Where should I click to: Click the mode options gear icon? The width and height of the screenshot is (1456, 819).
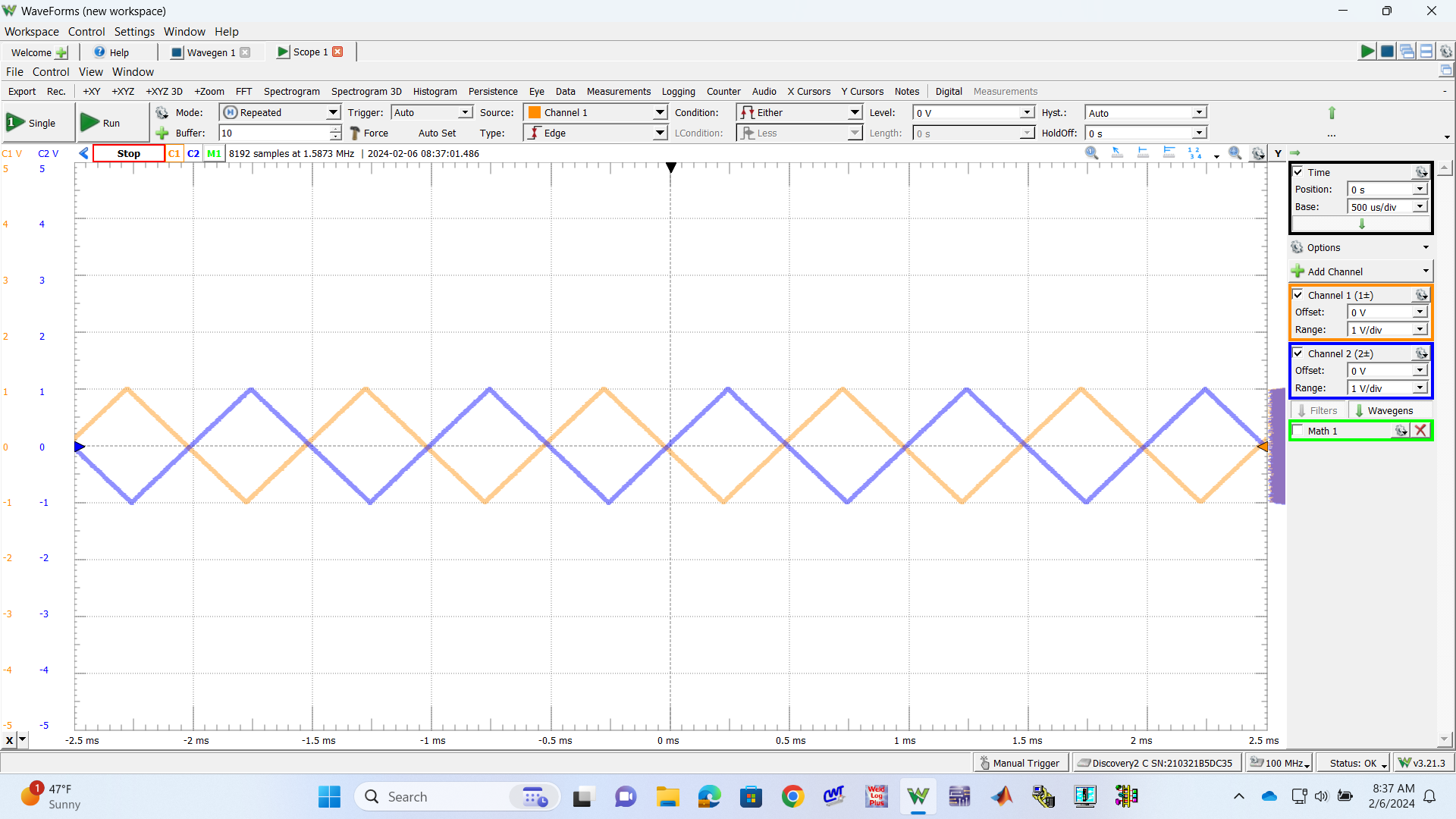coord(162,112)
